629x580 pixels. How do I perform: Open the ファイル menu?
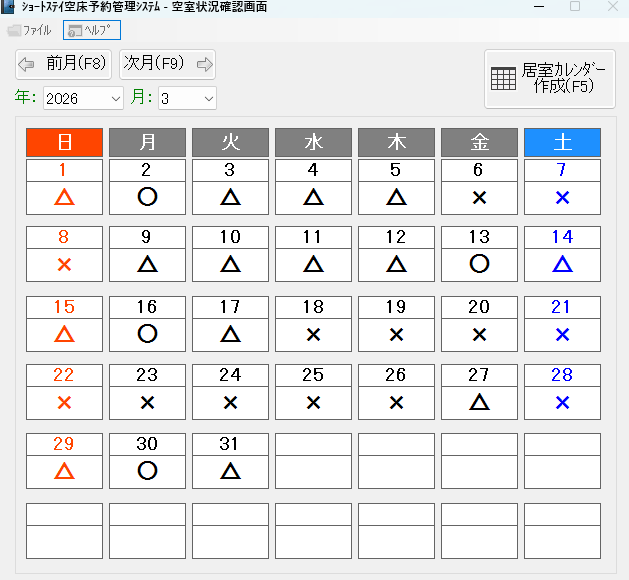(30, 30)
